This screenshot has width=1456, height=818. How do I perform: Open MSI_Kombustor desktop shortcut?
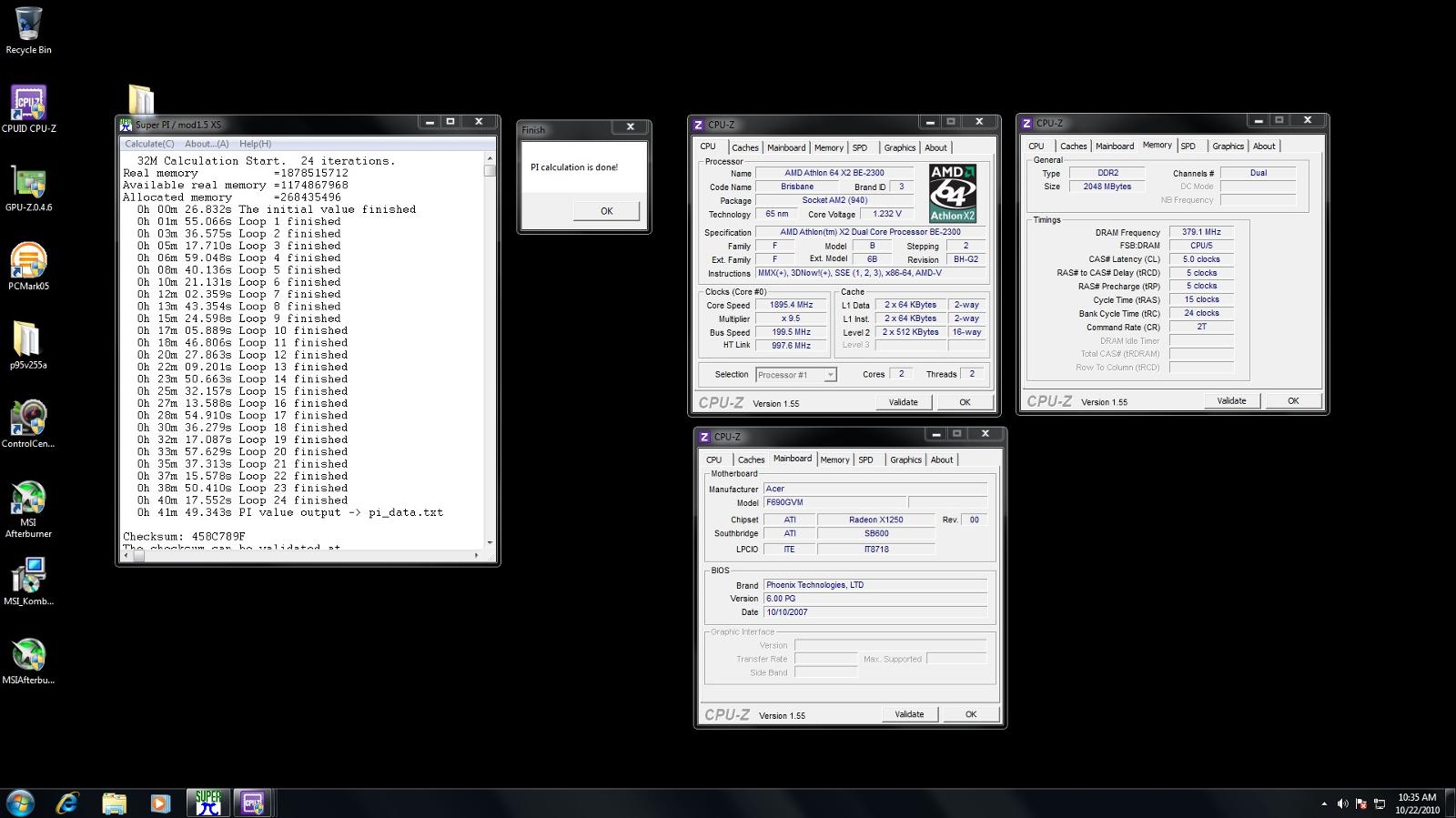pos(28,582)
